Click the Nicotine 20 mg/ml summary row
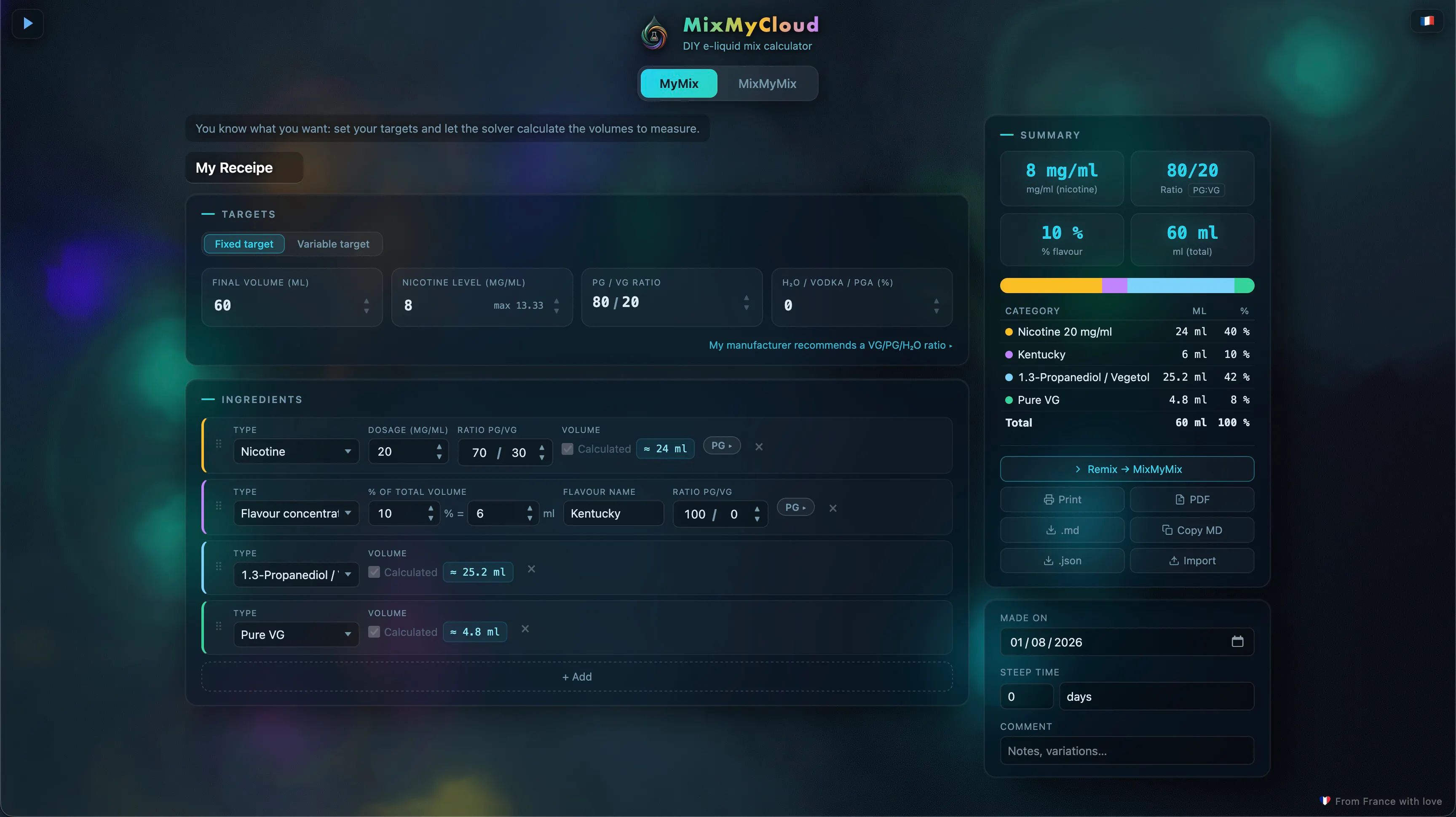1456x817 pixels. 1127,332
